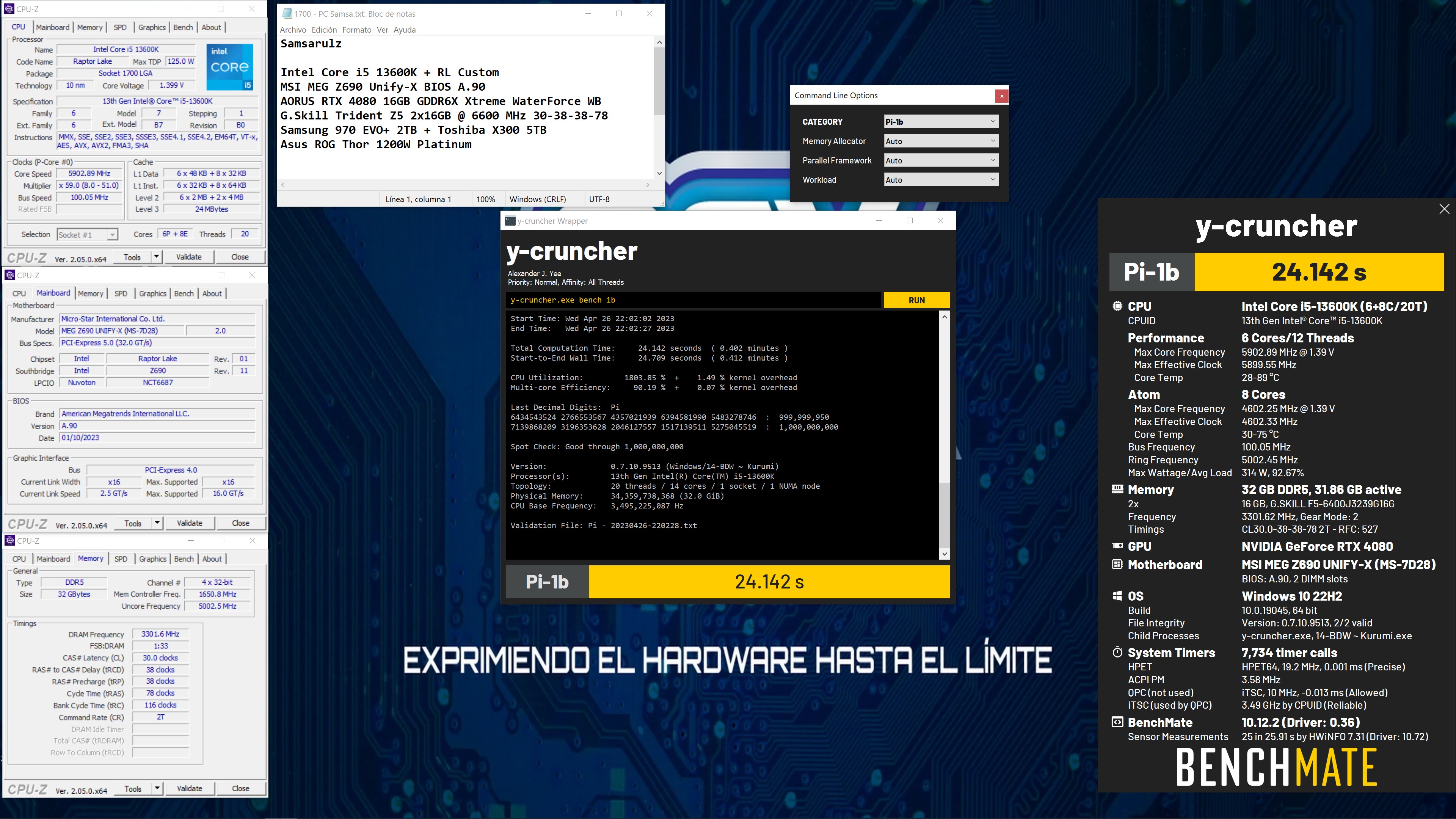Click the Notepad vertical scrollbar thumb
This screenshot has height=819, width=1456.
pyautogui.click(x=659, y=81)
